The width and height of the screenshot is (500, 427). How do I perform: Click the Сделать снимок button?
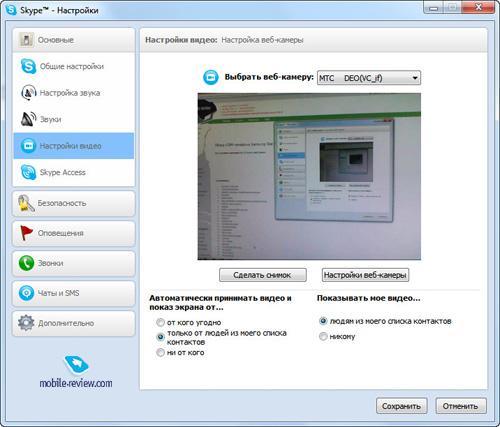(x=263, y=275)
